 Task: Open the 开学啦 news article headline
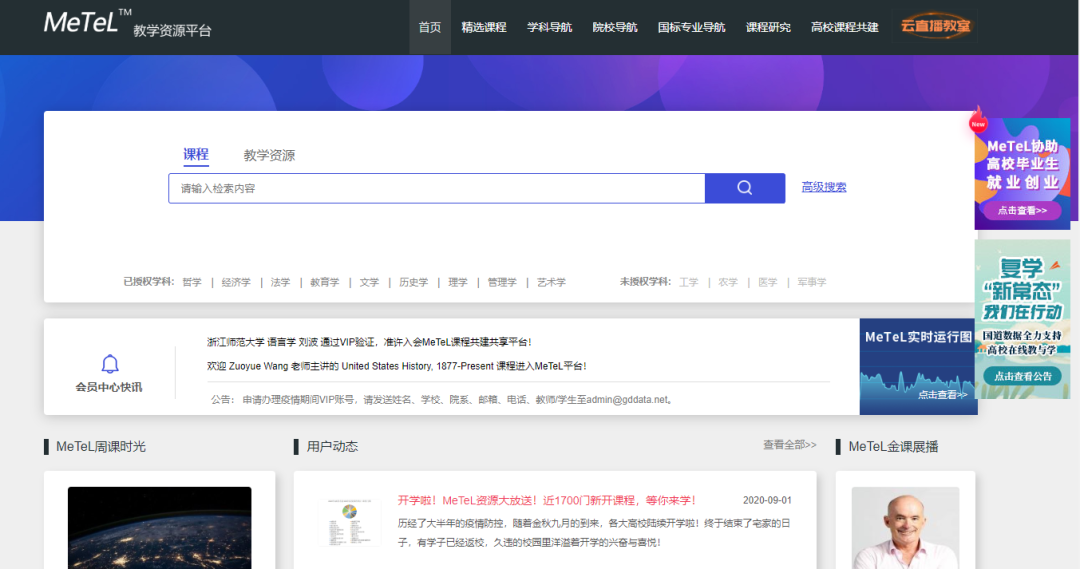[x=546, y=500]
